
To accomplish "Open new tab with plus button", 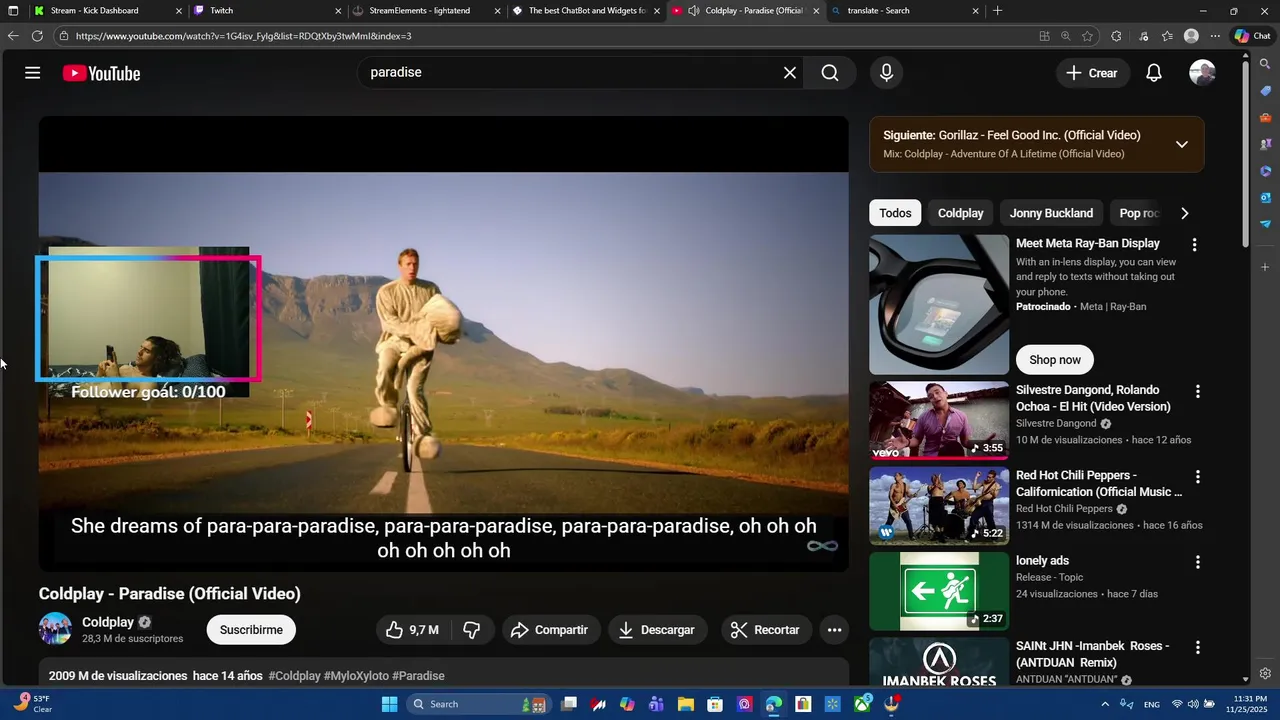I will [997, 11].
